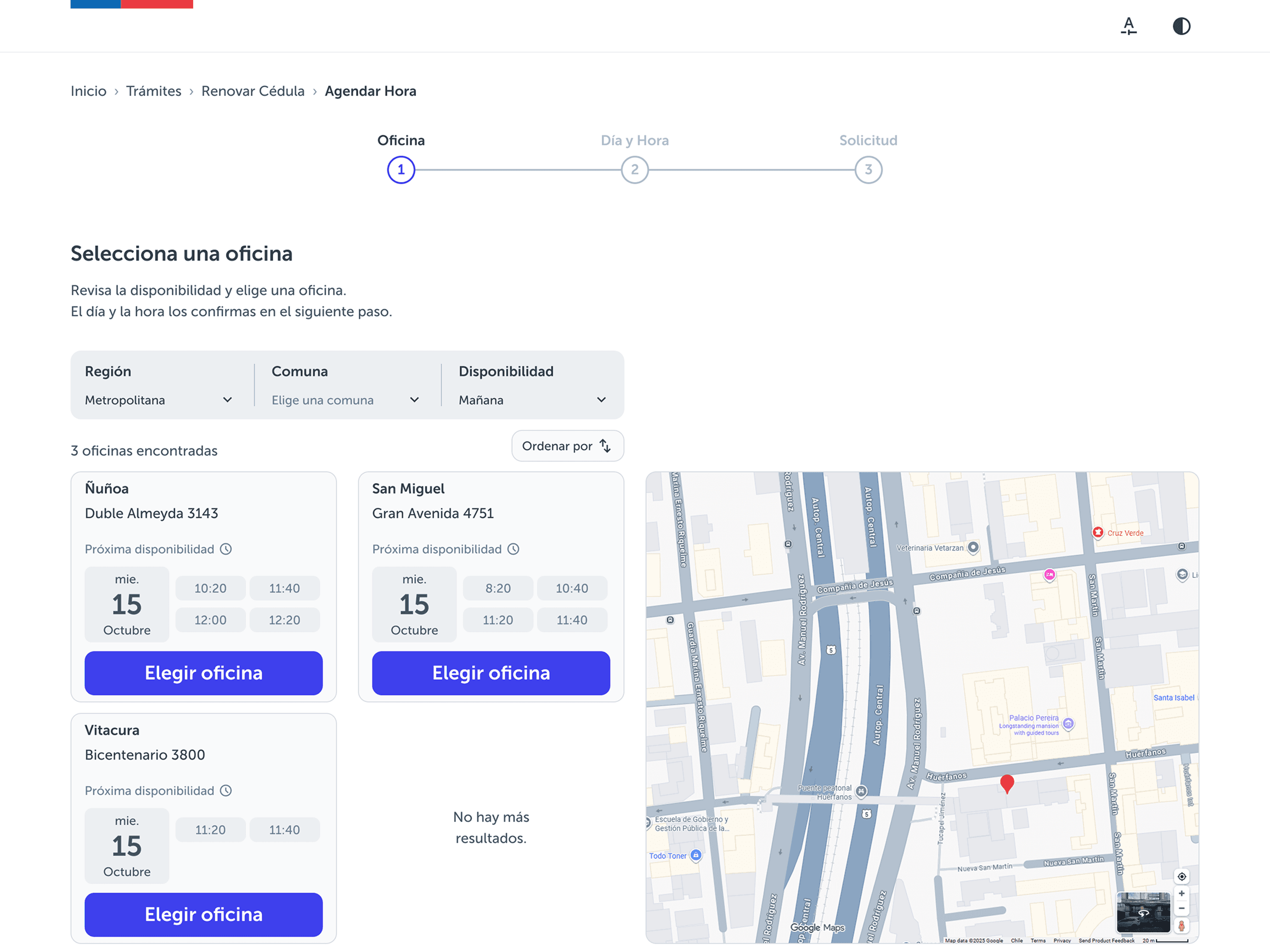Viewport: 1270px width, 952px height.
Task: Click the clock icon beside Ñuñoa's próxima disponibilidad
Action: pyautogui.click(x=226, y=548)
